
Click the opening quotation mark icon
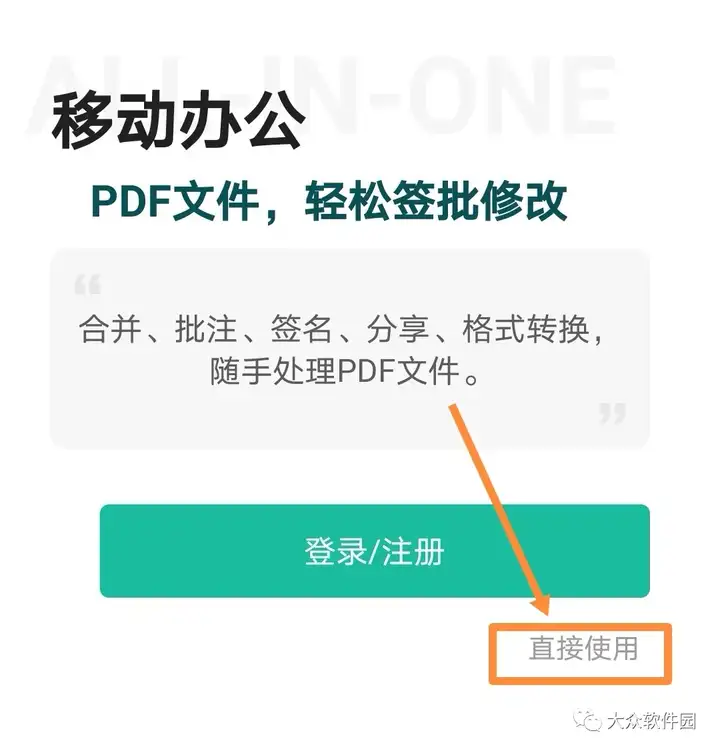tap(87, 284)
